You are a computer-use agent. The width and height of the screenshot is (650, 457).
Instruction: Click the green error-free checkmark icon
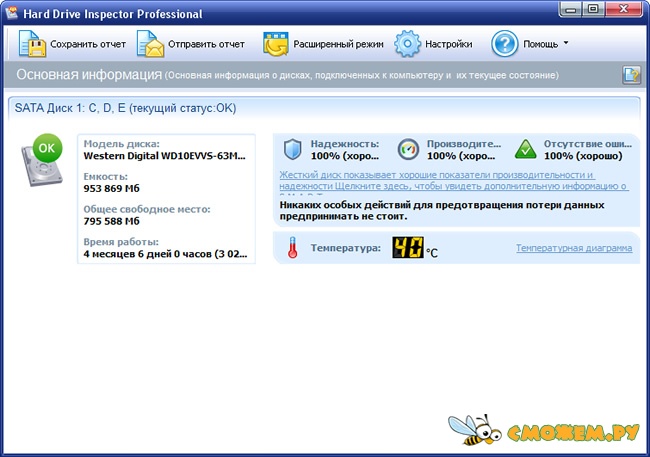[525, 149]
